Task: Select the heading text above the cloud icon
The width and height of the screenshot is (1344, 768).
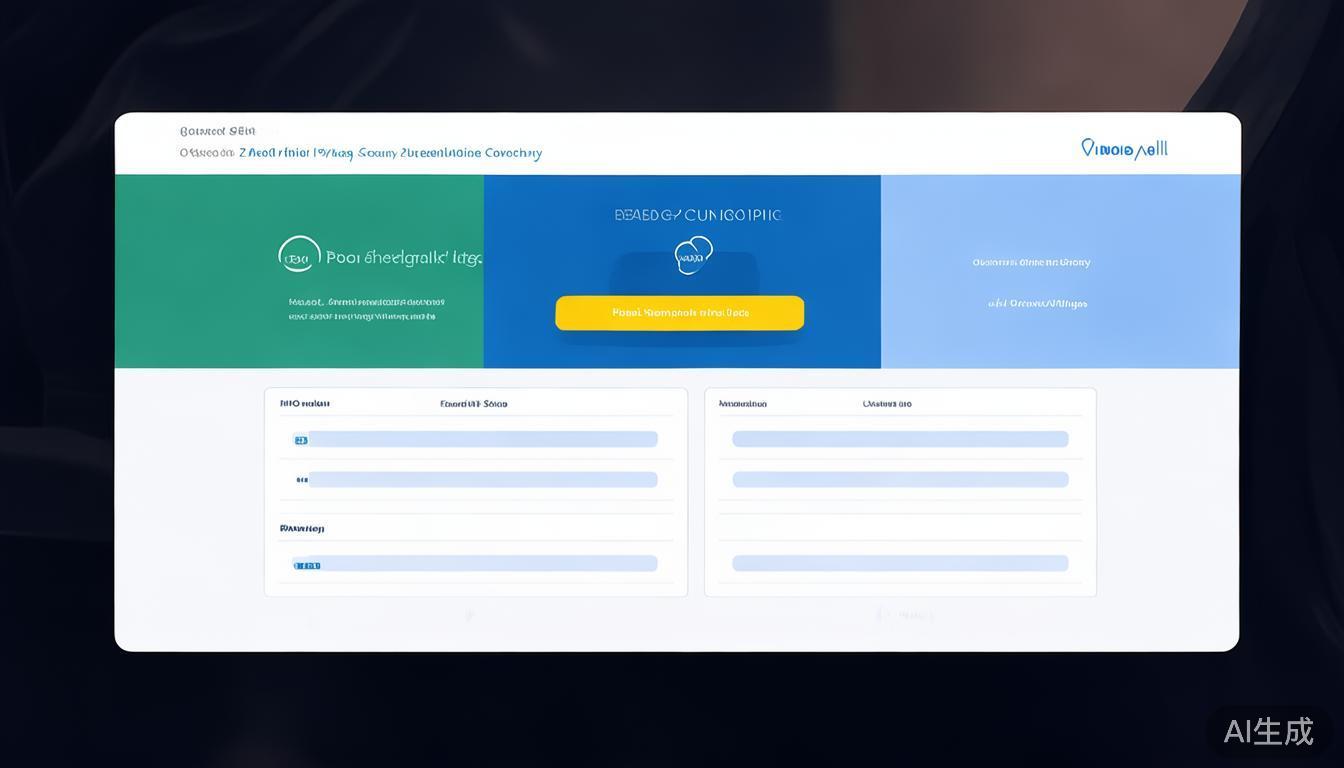Action: coord(697,215)
